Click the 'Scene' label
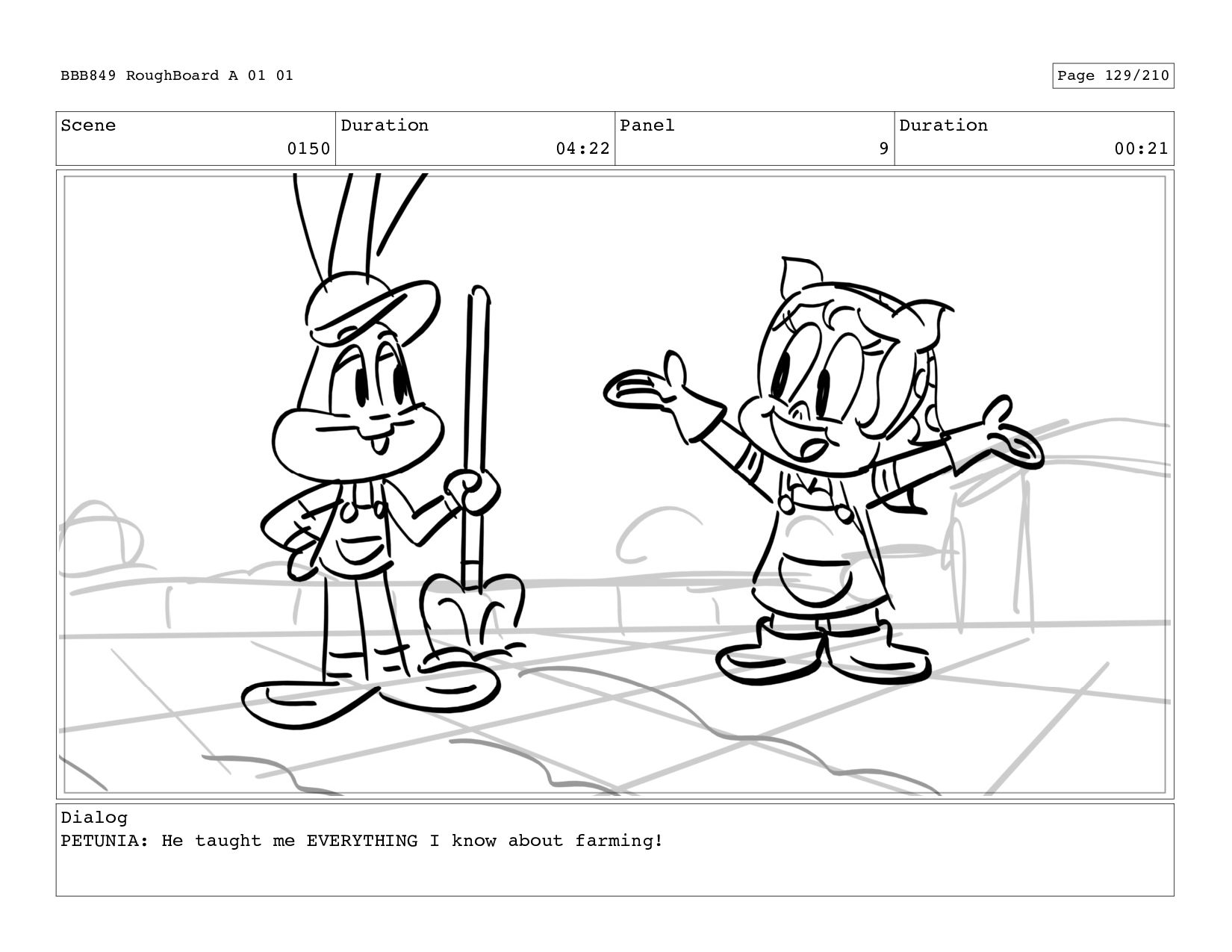The image size is (1232, 952). point(88,125)
